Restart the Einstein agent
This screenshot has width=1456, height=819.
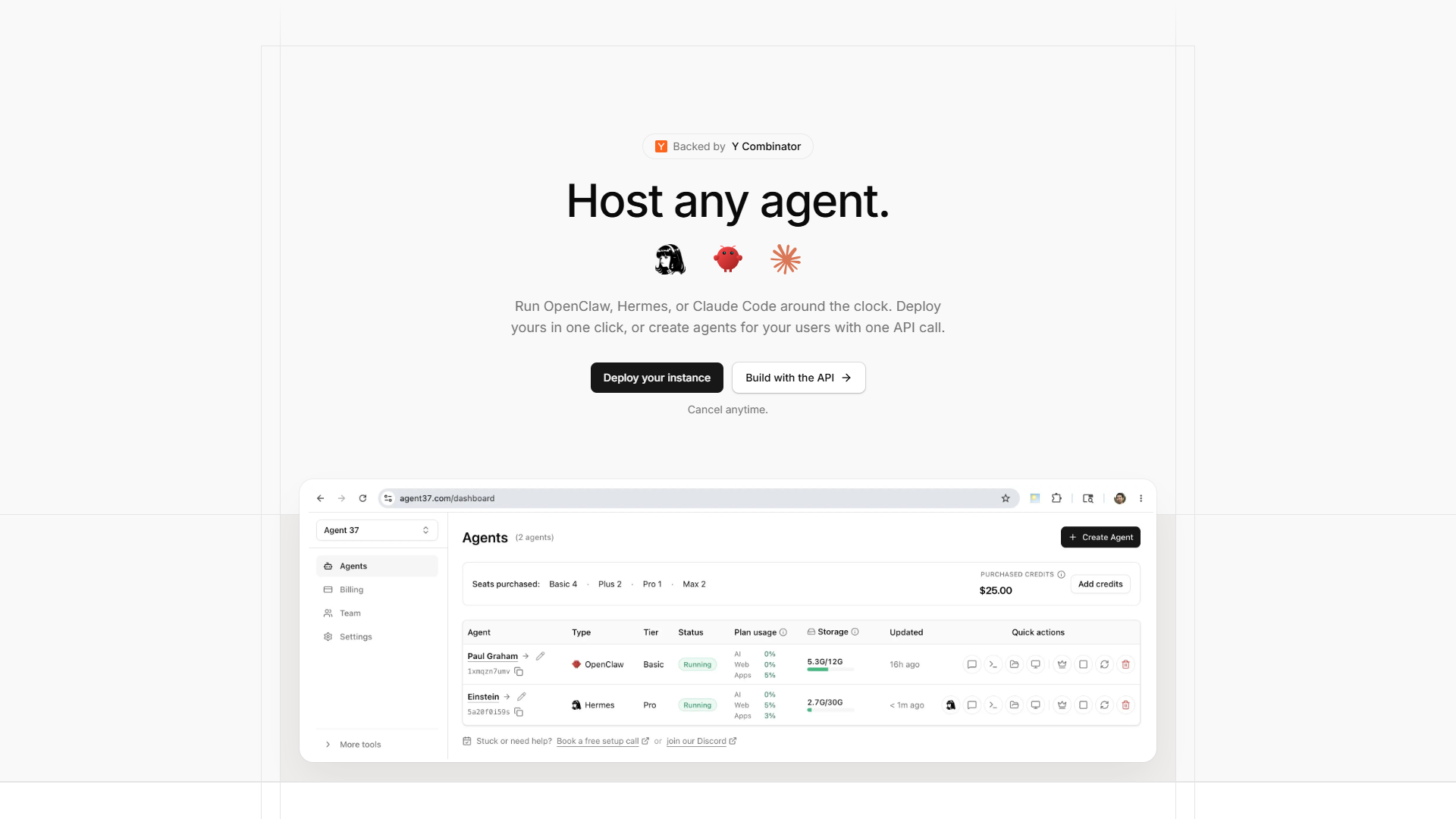click(x=1104, y=705)
